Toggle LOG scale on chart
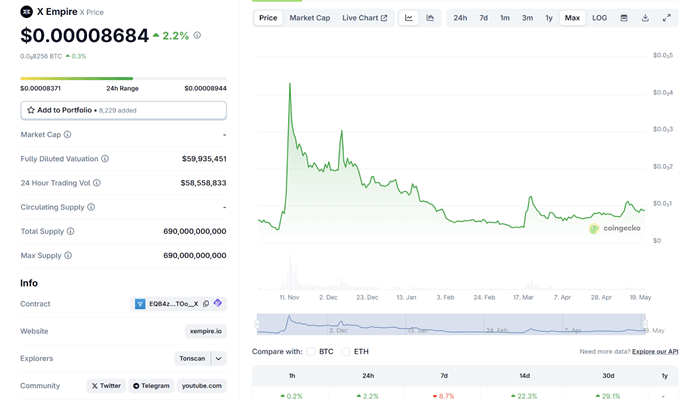The height and width of the screenshot is (400, 700). [600, 18]
